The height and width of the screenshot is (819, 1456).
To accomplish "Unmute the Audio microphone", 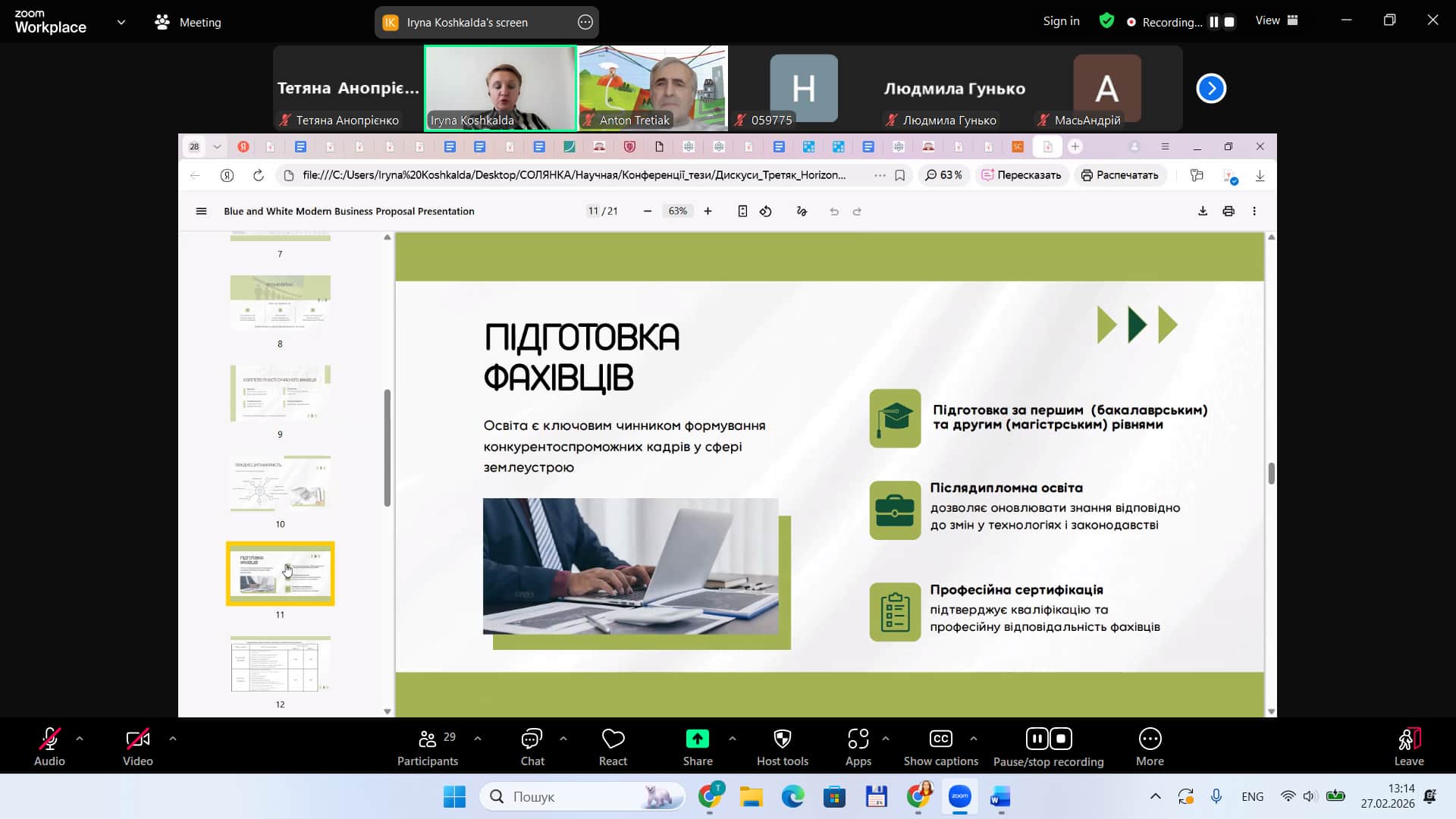I will point(49,739).
